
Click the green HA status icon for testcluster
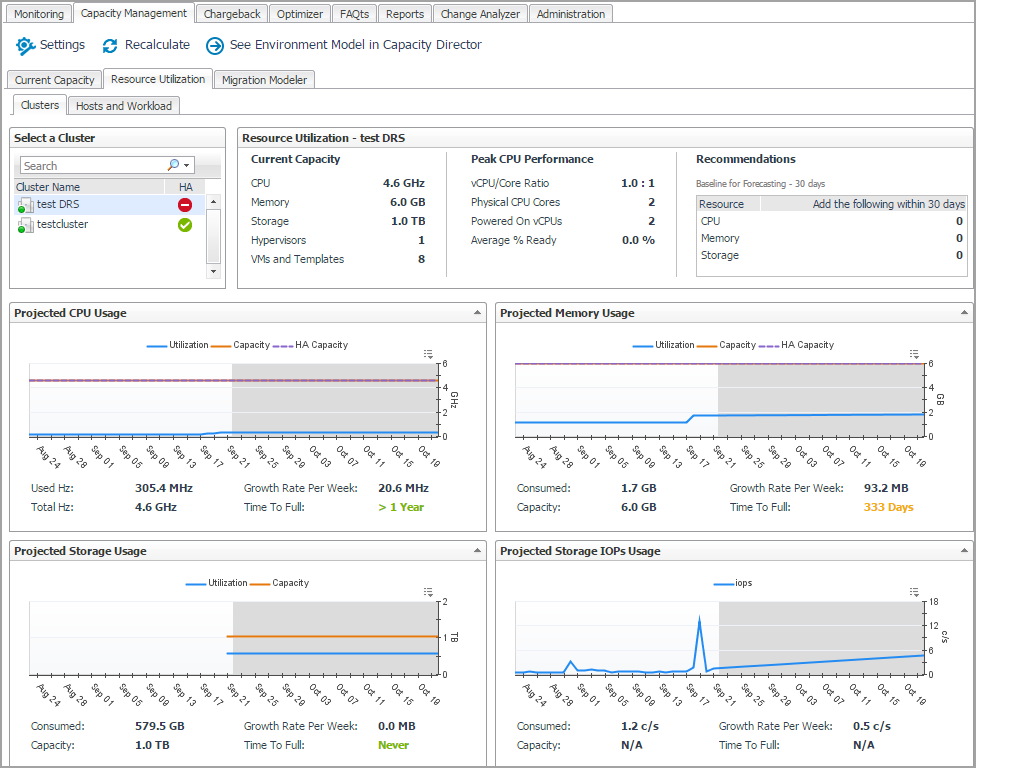tap(185, 225)
